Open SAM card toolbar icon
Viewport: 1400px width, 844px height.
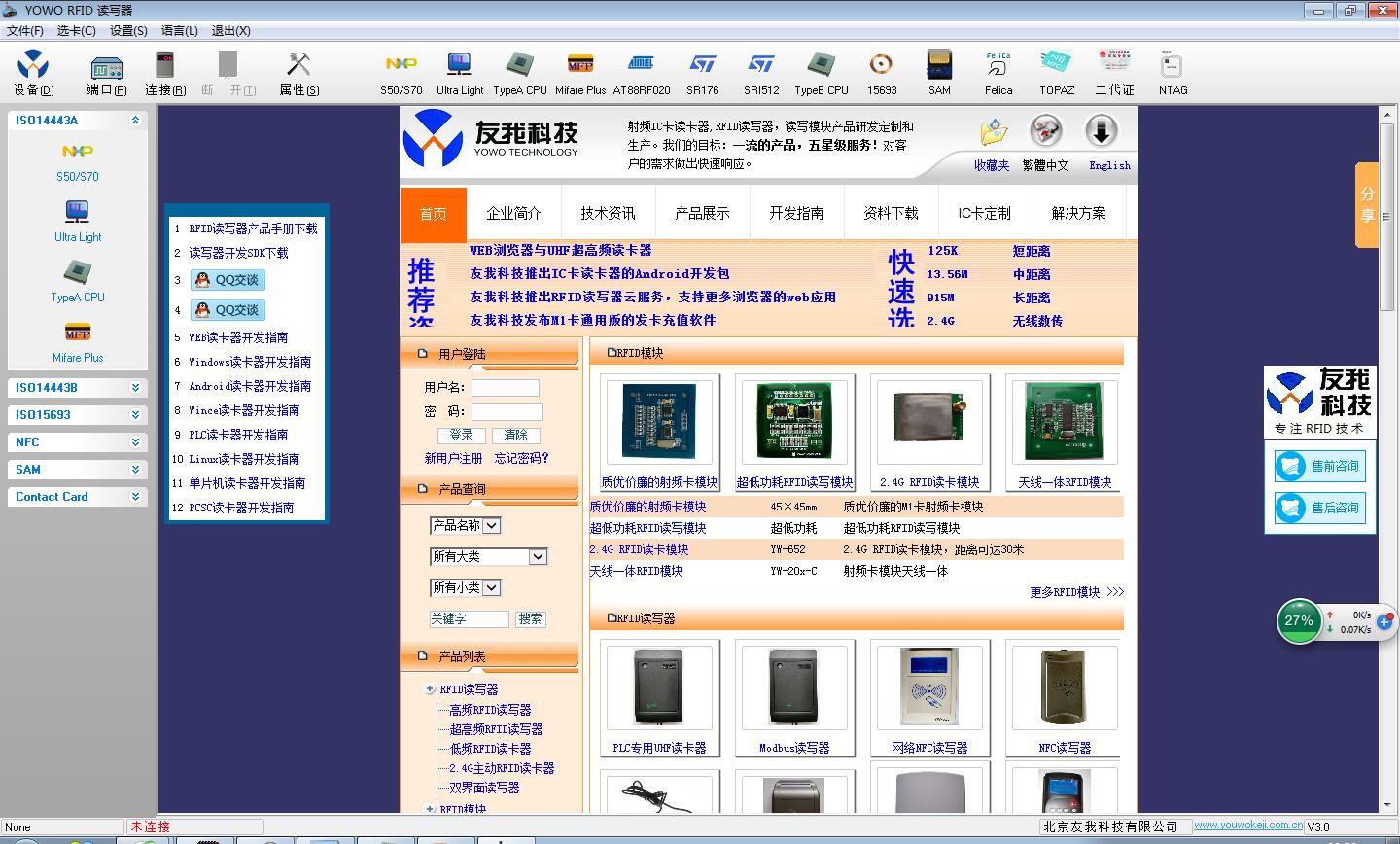pyautogui.click(x=939, y=74)
